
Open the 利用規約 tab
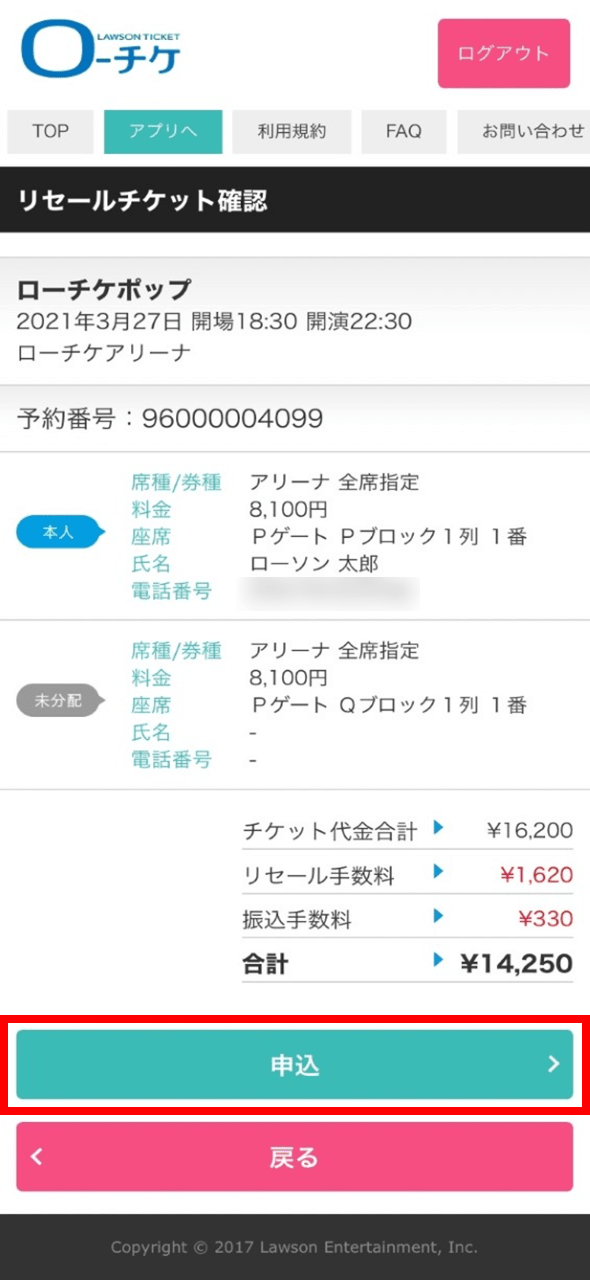[292, 131]
